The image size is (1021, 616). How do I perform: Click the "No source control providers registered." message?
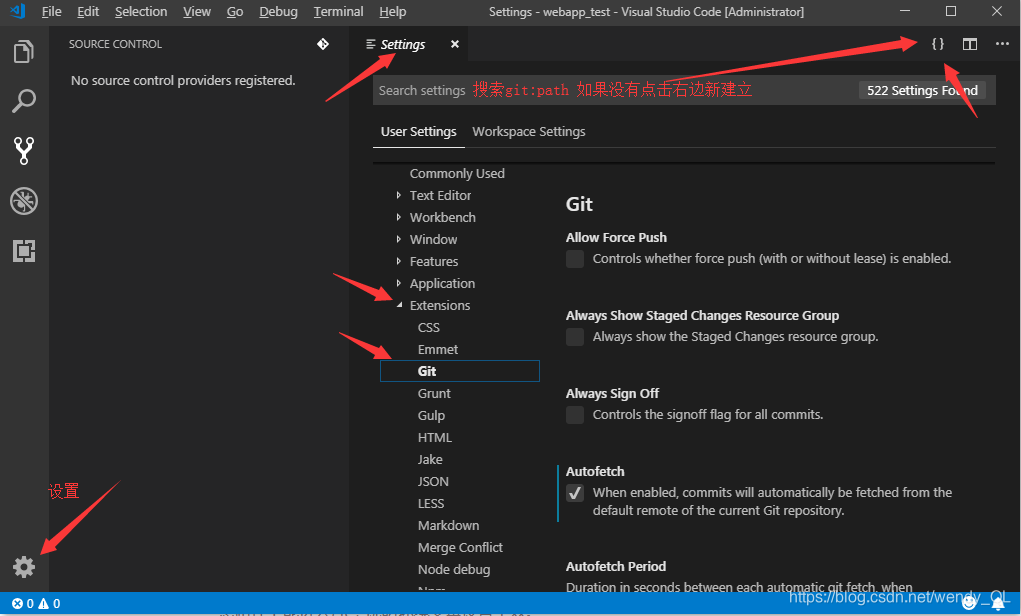click(x=183, y=81)
